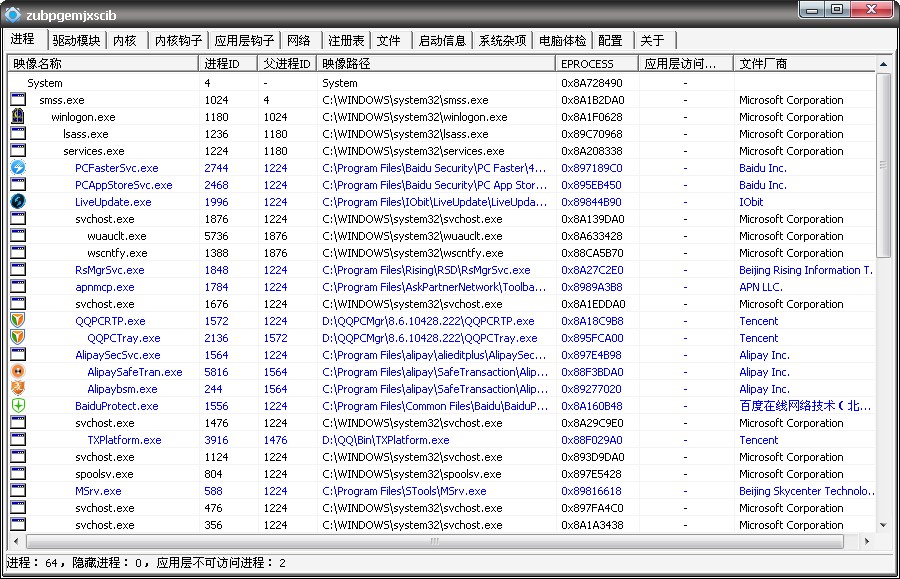Click the BaiduProtect.exe green plus icon
900x579 pixels.
click(x=18, y=406)
